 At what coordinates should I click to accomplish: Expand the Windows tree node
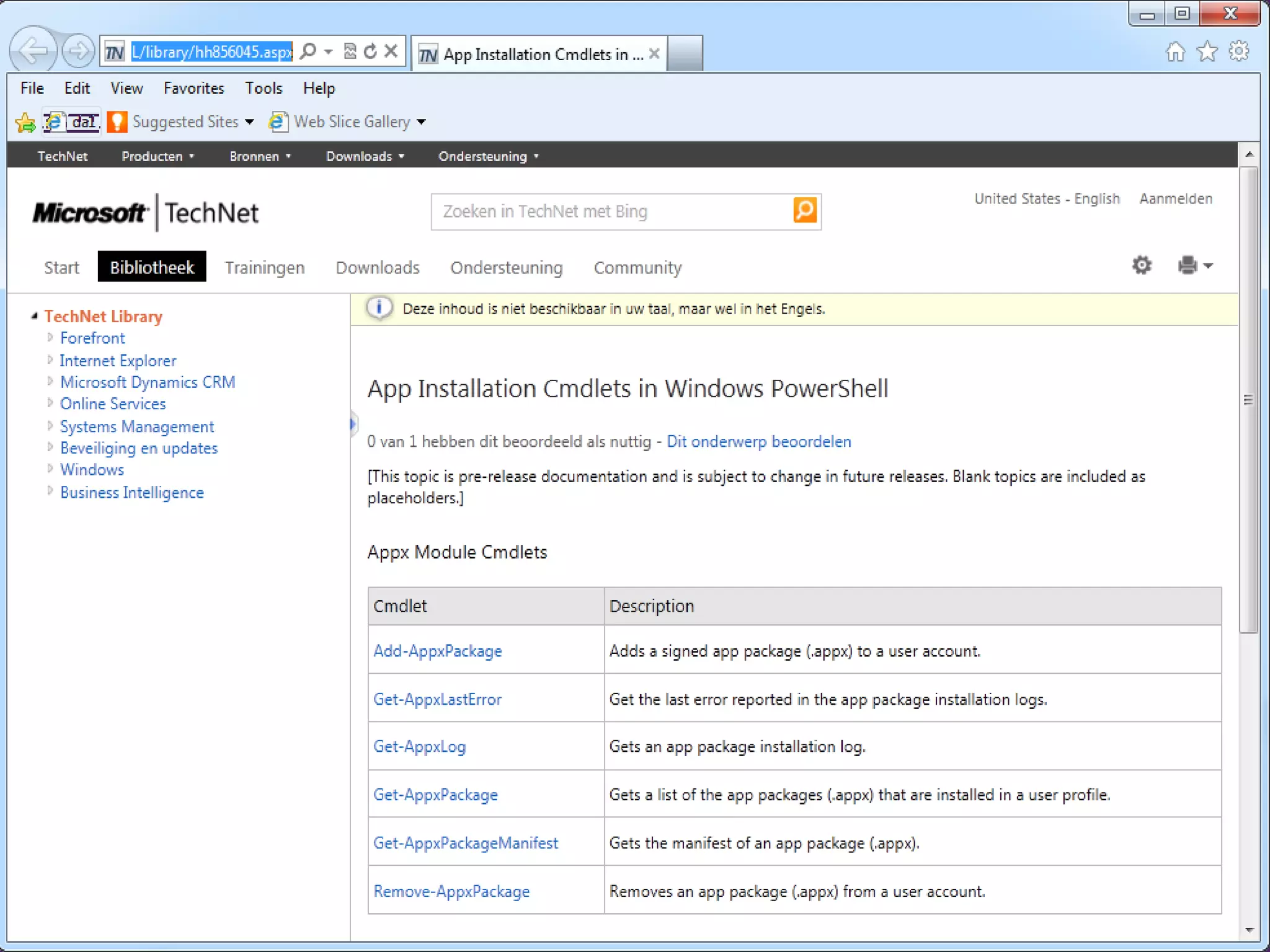pos(50,469)
